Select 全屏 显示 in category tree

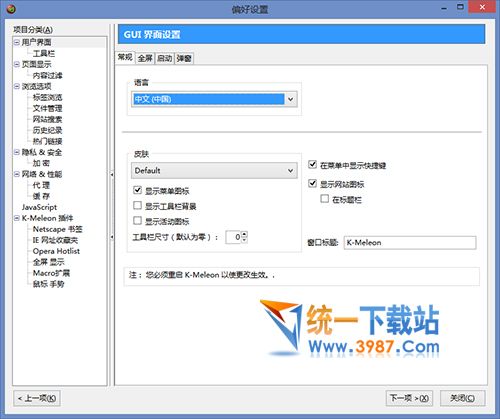tap(49, 262)
